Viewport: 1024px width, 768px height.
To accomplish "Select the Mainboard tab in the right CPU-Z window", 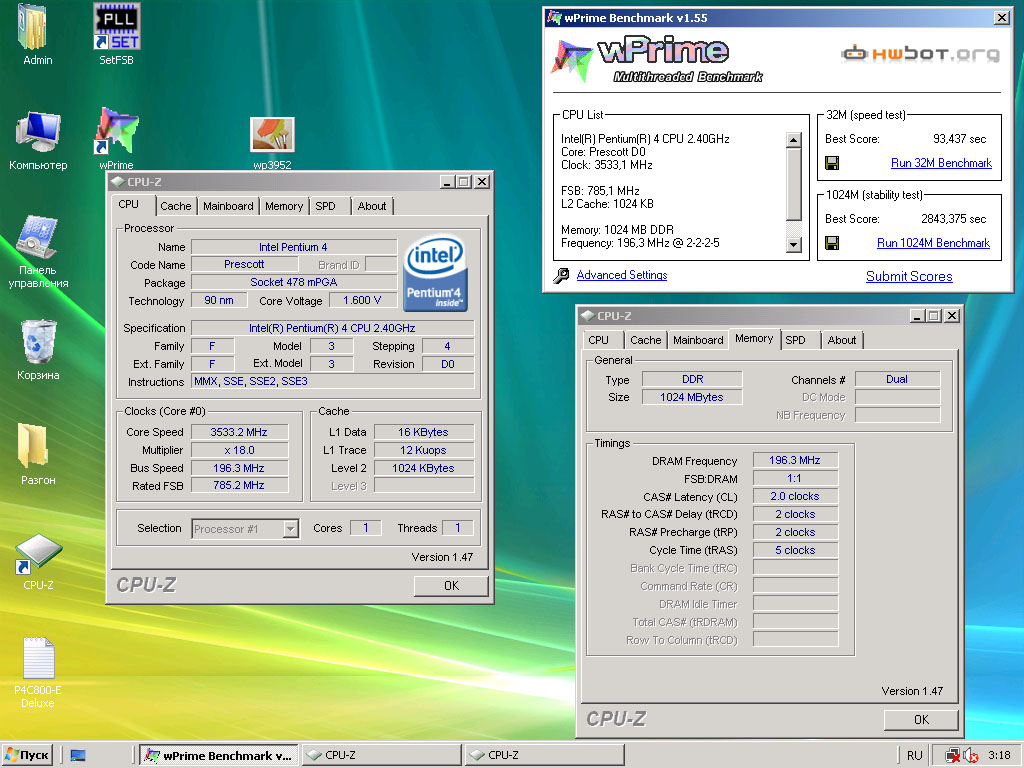I will pyautogui.click(x=698, y=340).
